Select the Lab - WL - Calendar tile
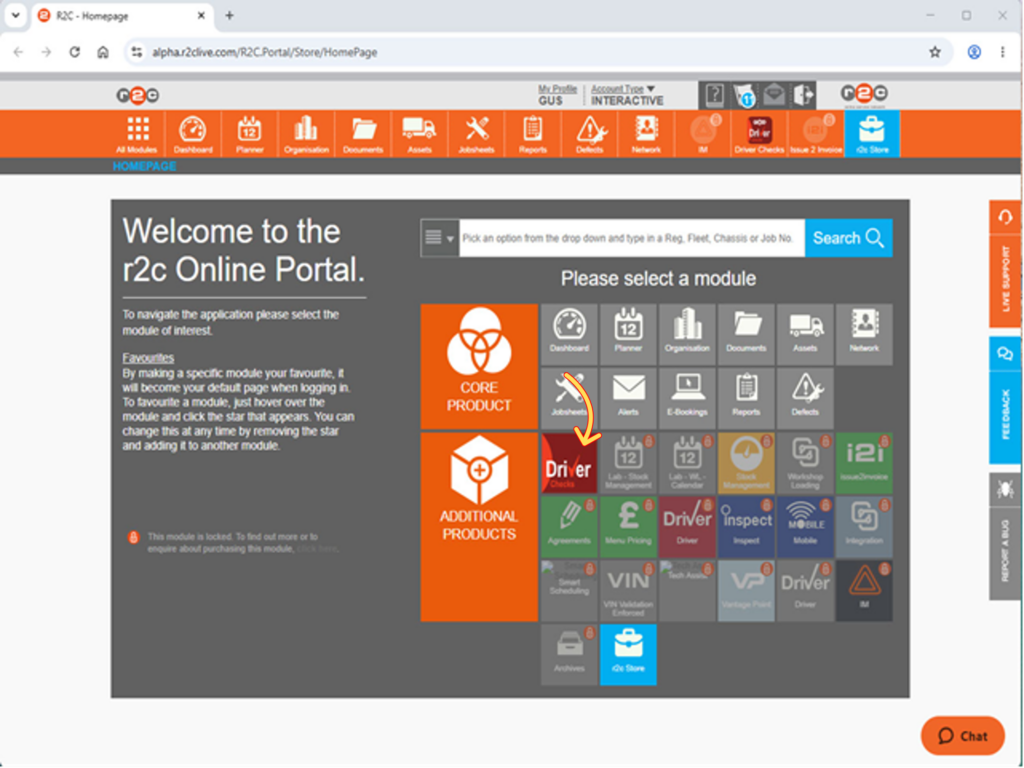 tap(687, 462)
